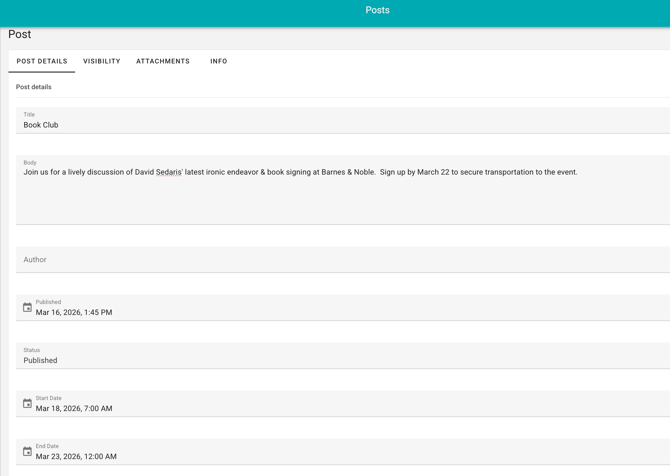Click the Published date value Mar 16, 2026
Image resolution: width=670 pixels, height=476 pixels.
click(74, 313)
